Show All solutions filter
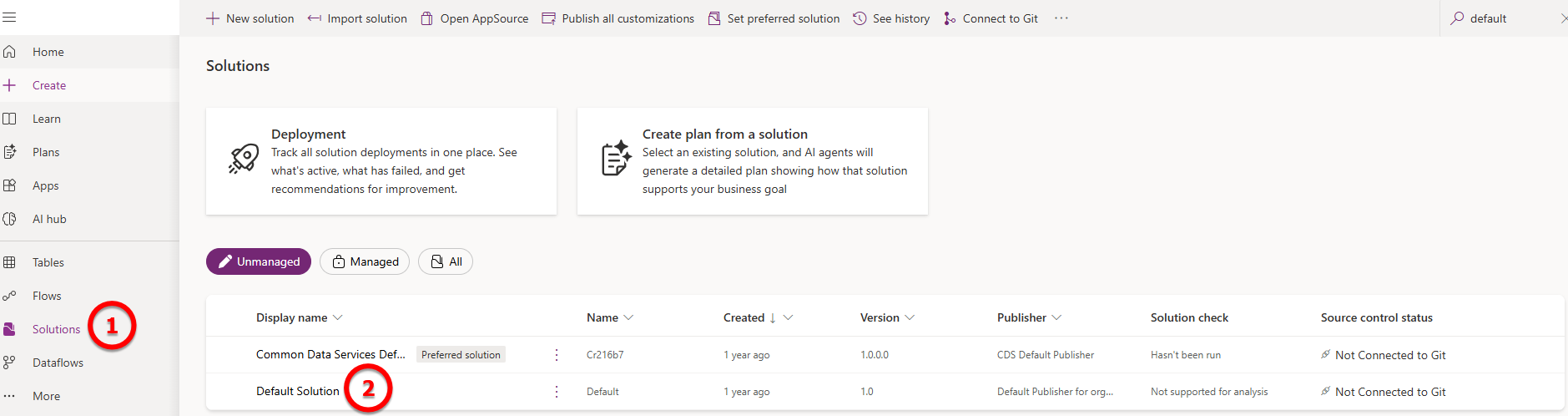 [x=446, y=261]
